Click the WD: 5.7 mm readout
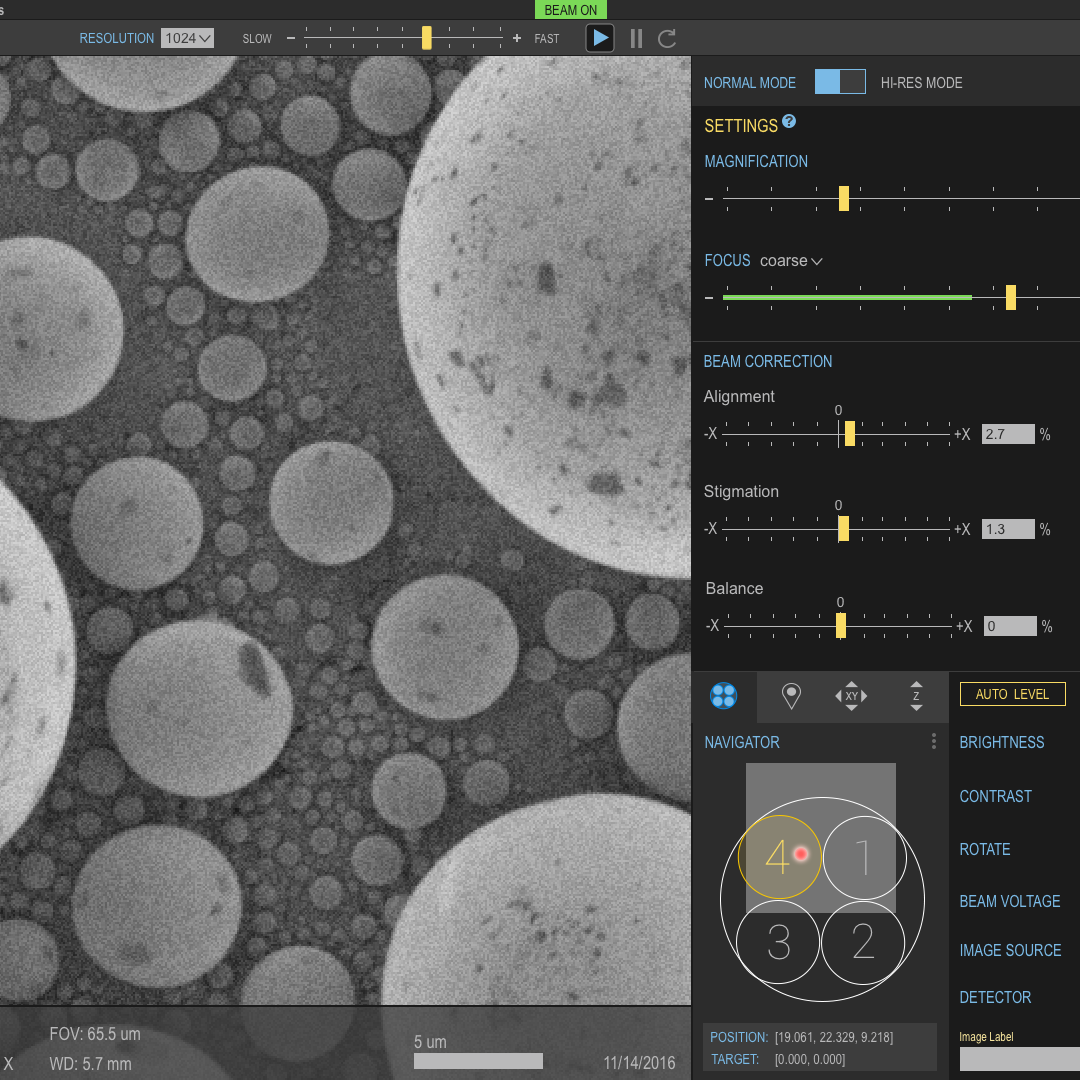Image resolution: width=1080 pixels, height=1080 pixels. pos(90,1064)
